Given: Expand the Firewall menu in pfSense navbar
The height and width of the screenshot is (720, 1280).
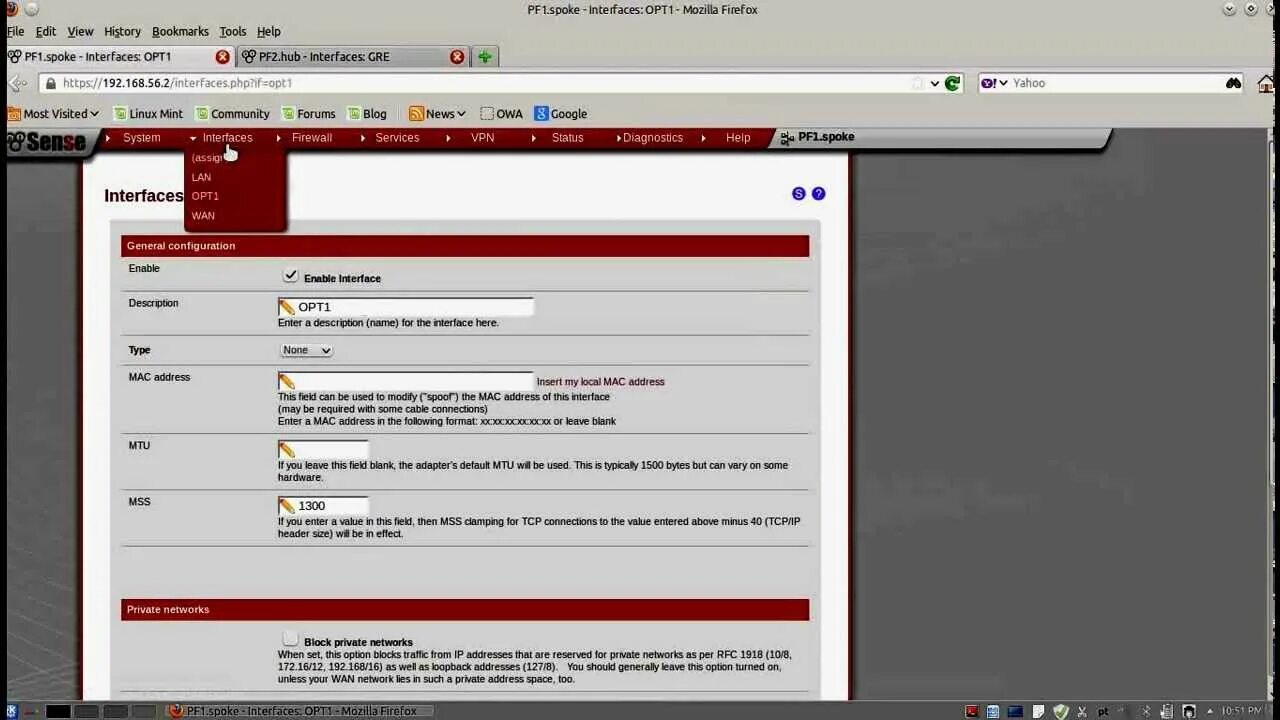Looking at the screenshot, I should (312, 138).
